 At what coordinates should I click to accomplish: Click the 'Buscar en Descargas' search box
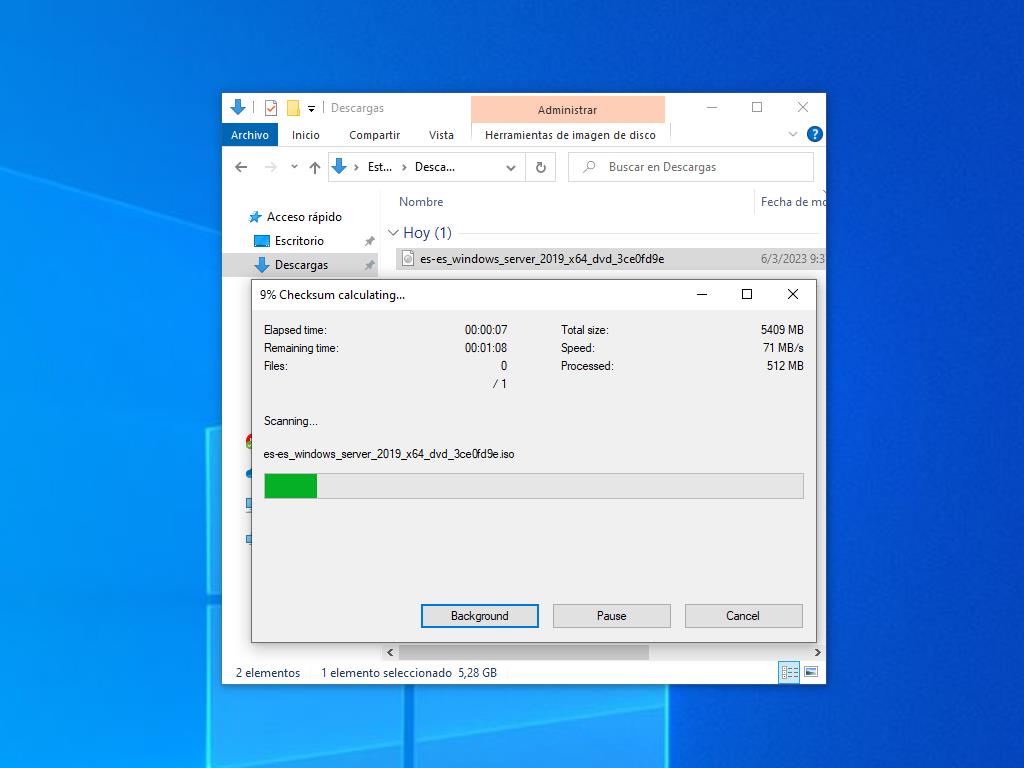pos(691,167)
